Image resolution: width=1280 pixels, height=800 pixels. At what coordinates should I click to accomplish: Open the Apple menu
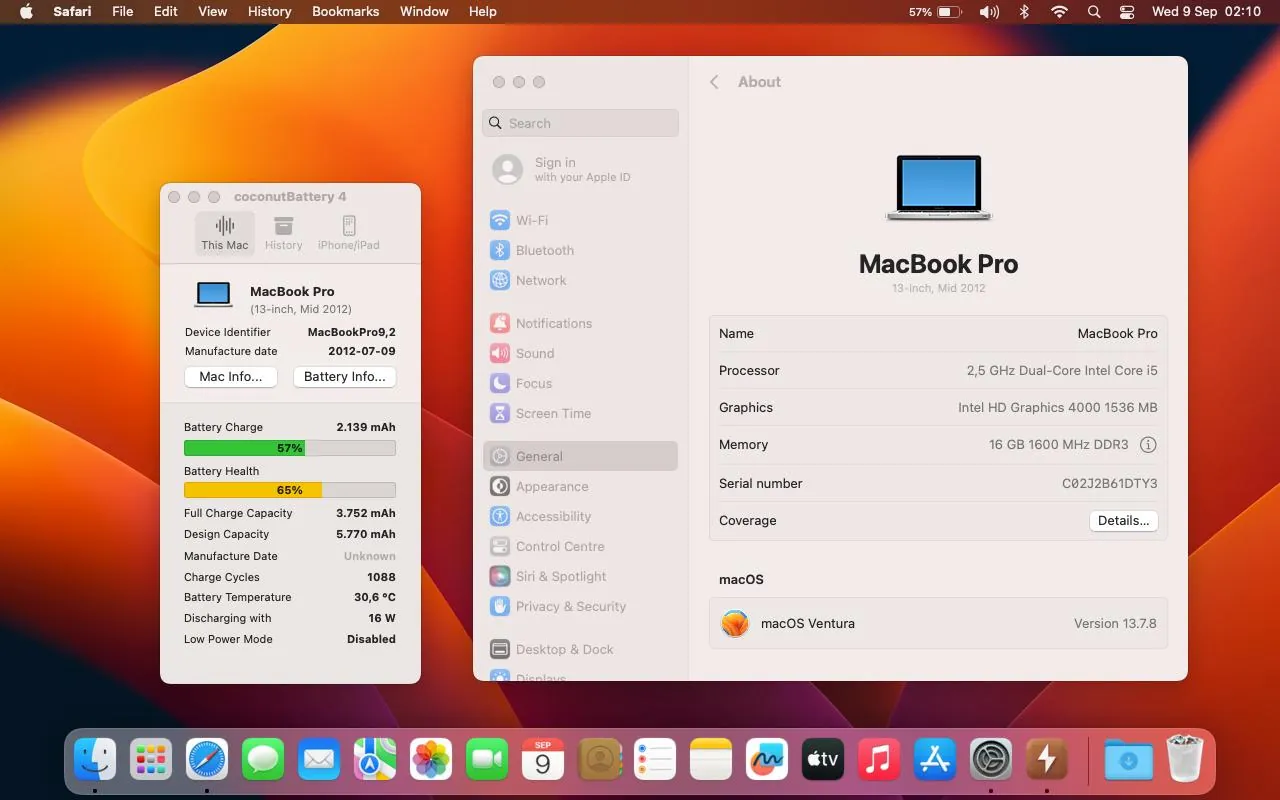pyautogui.click(x=26, y=12)
